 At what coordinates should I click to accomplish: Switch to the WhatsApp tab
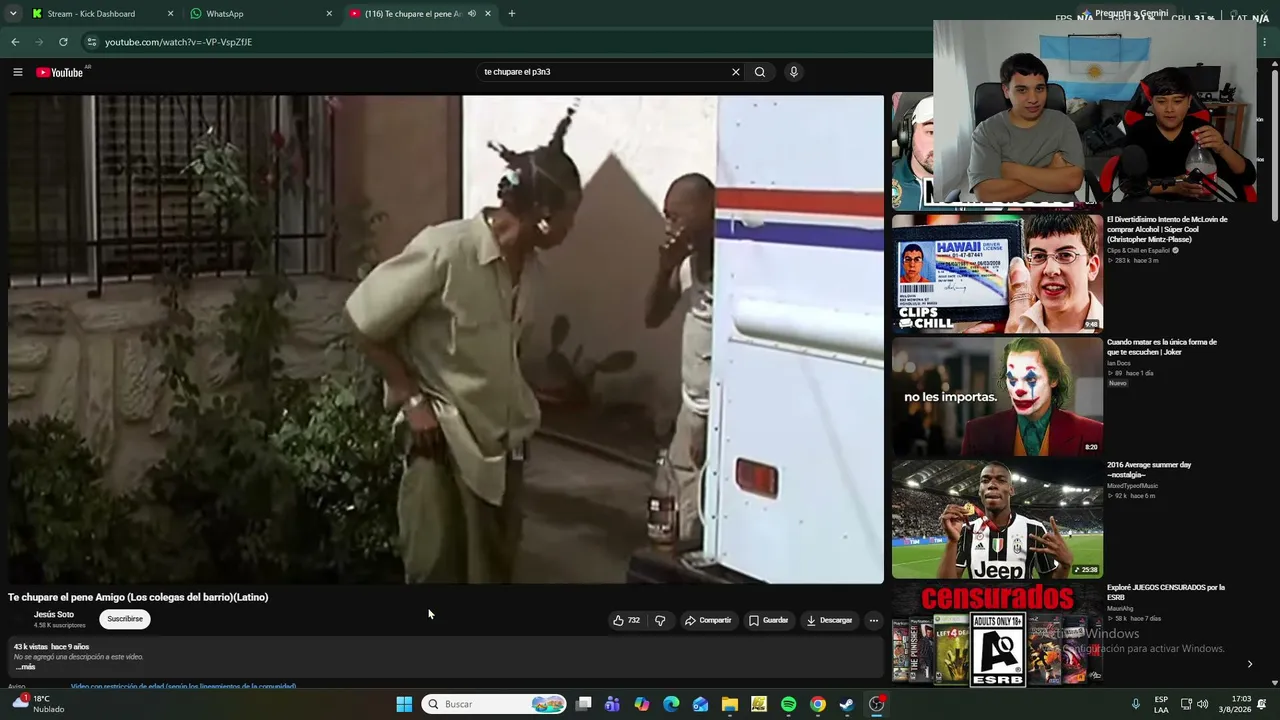point(262,14)
